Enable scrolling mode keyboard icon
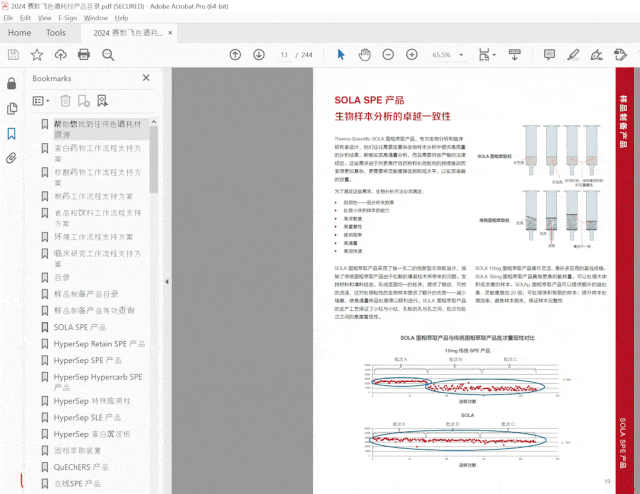The width and height of the screenshot is (640, 494). (514, 55)
